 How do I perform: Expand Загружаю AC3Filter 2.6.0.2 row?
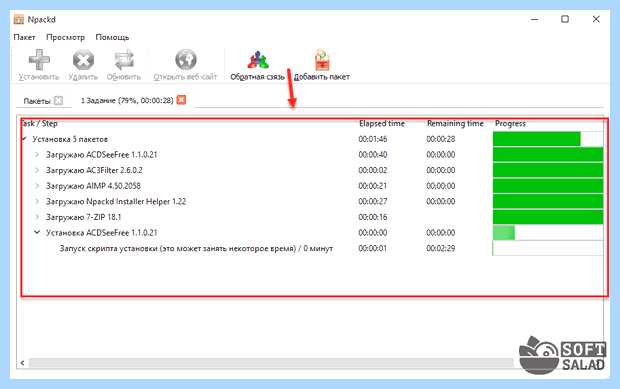(37, 170)
